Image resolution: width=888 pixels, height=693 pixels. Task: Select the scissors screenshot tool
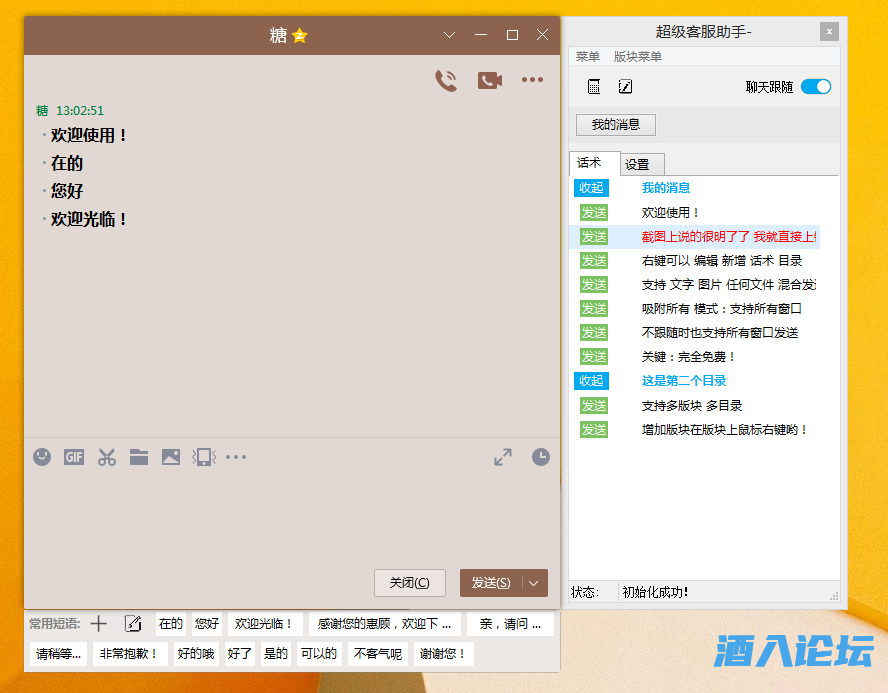click(x=107, y=457)
